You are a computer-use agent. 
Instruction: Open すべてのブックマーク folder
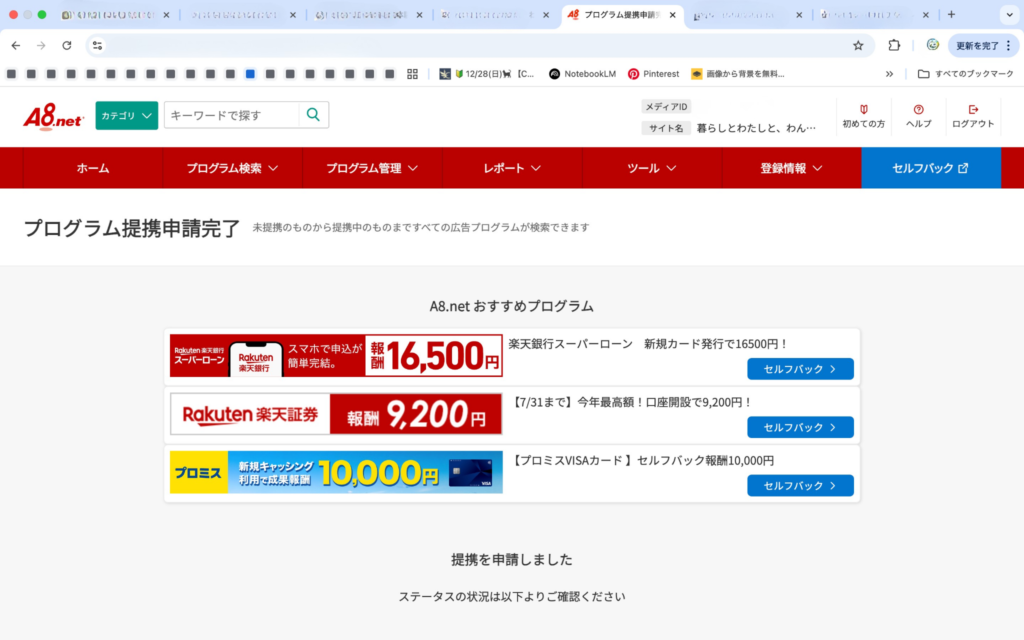[x=966, y=74]
